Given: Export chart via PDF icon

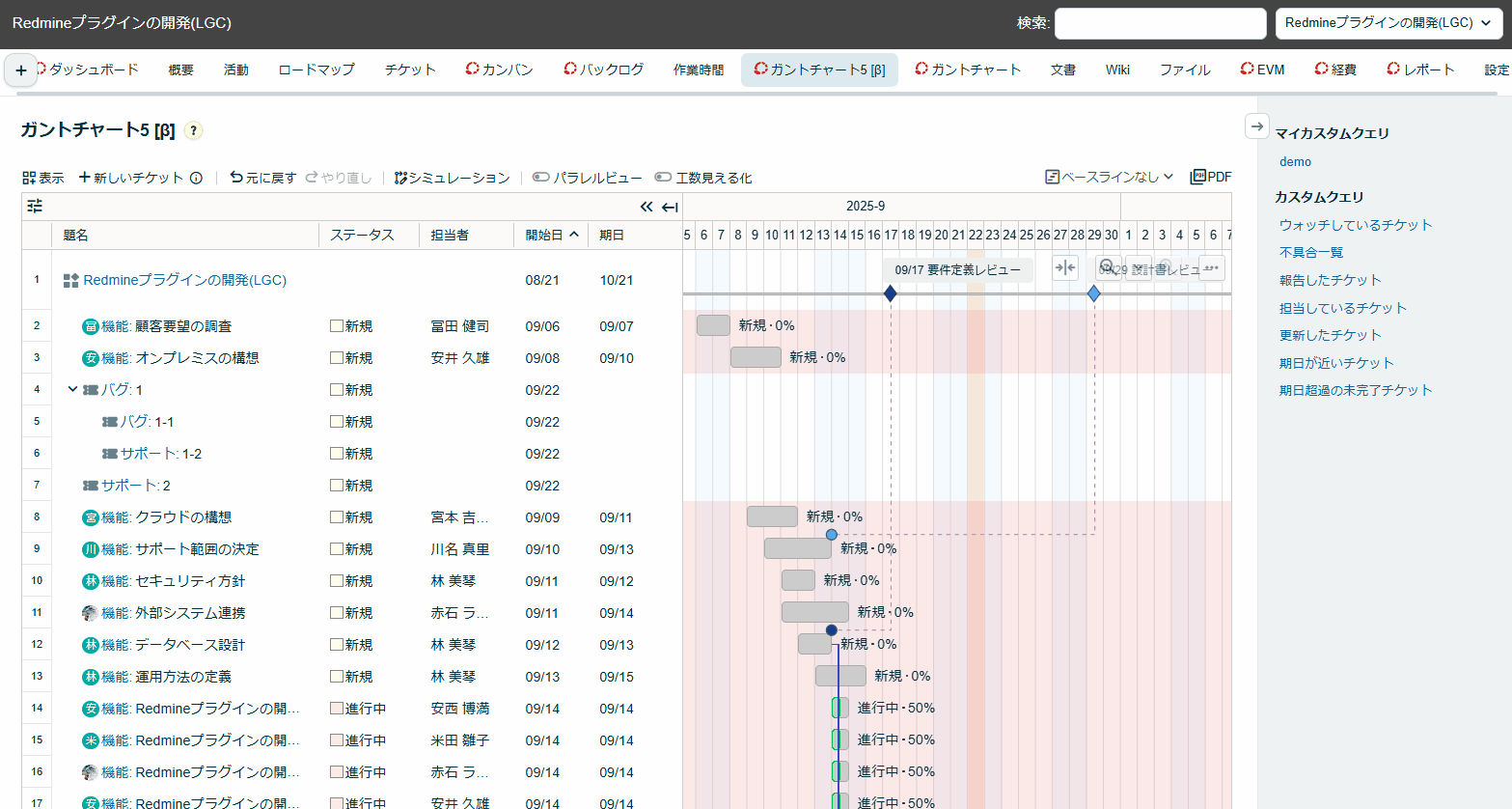Looking at the screenshot, I should 1211,177.
